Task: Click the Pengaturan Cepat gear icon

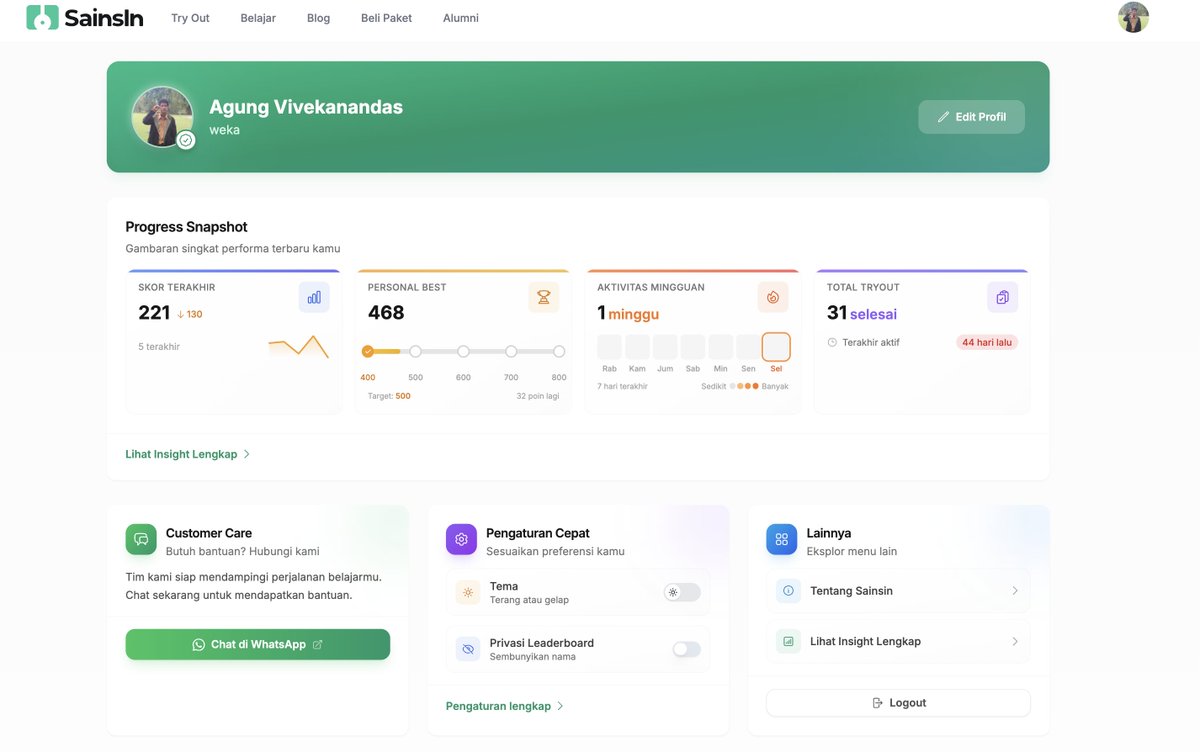Action: coord(461,539)
